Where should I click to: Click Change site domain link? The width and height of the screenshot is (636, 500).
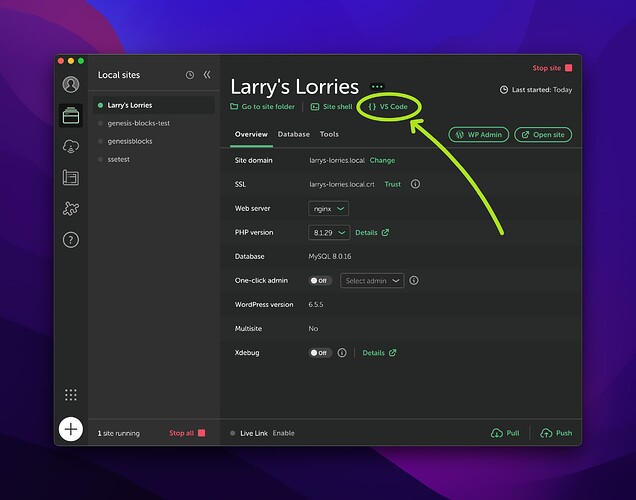click(x=382, y=160)
